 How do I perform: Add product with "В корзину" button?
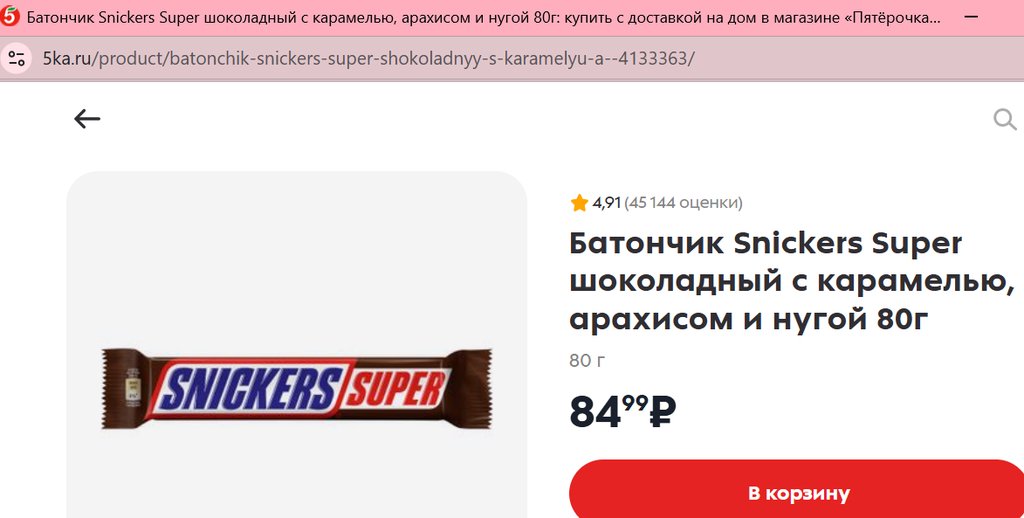798,492
